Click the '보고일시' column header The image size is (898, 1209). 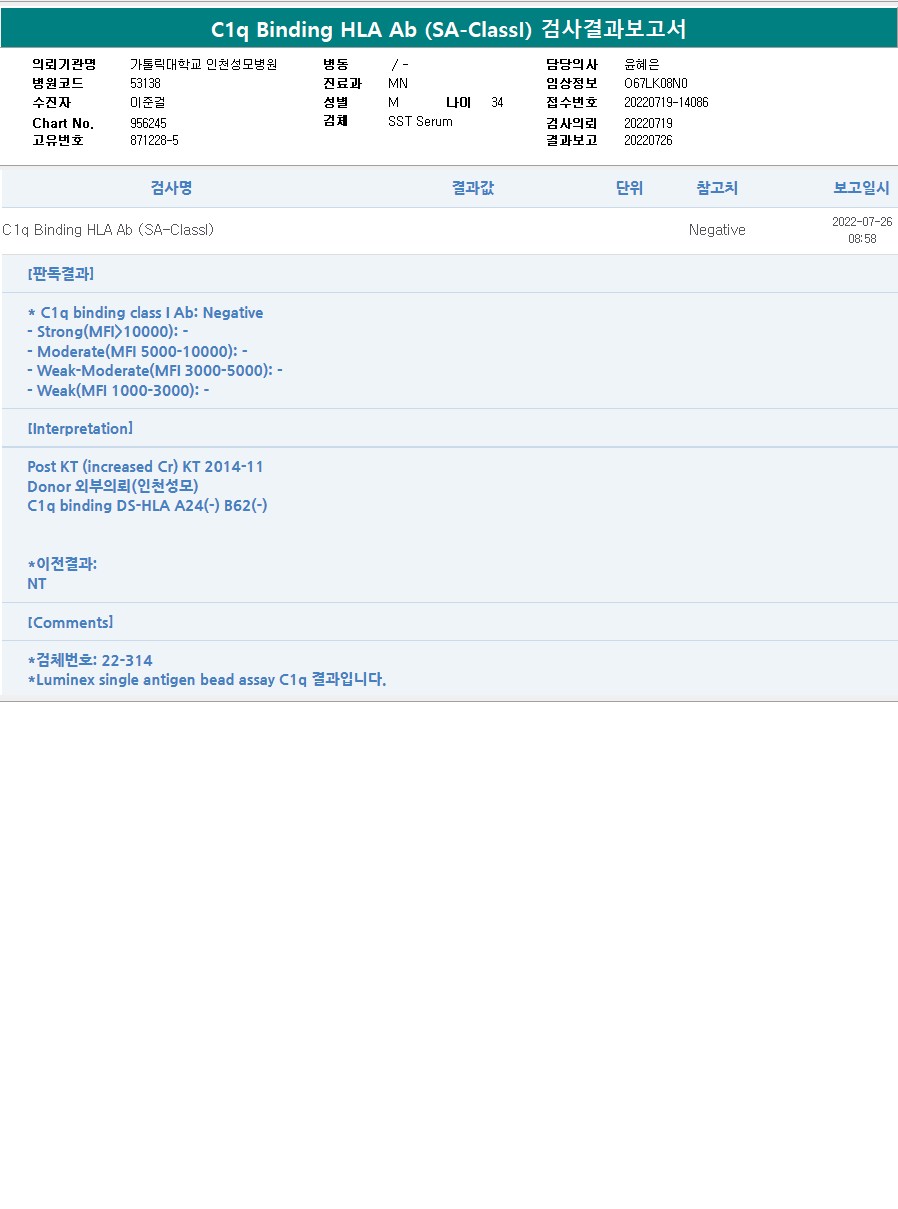861,188
